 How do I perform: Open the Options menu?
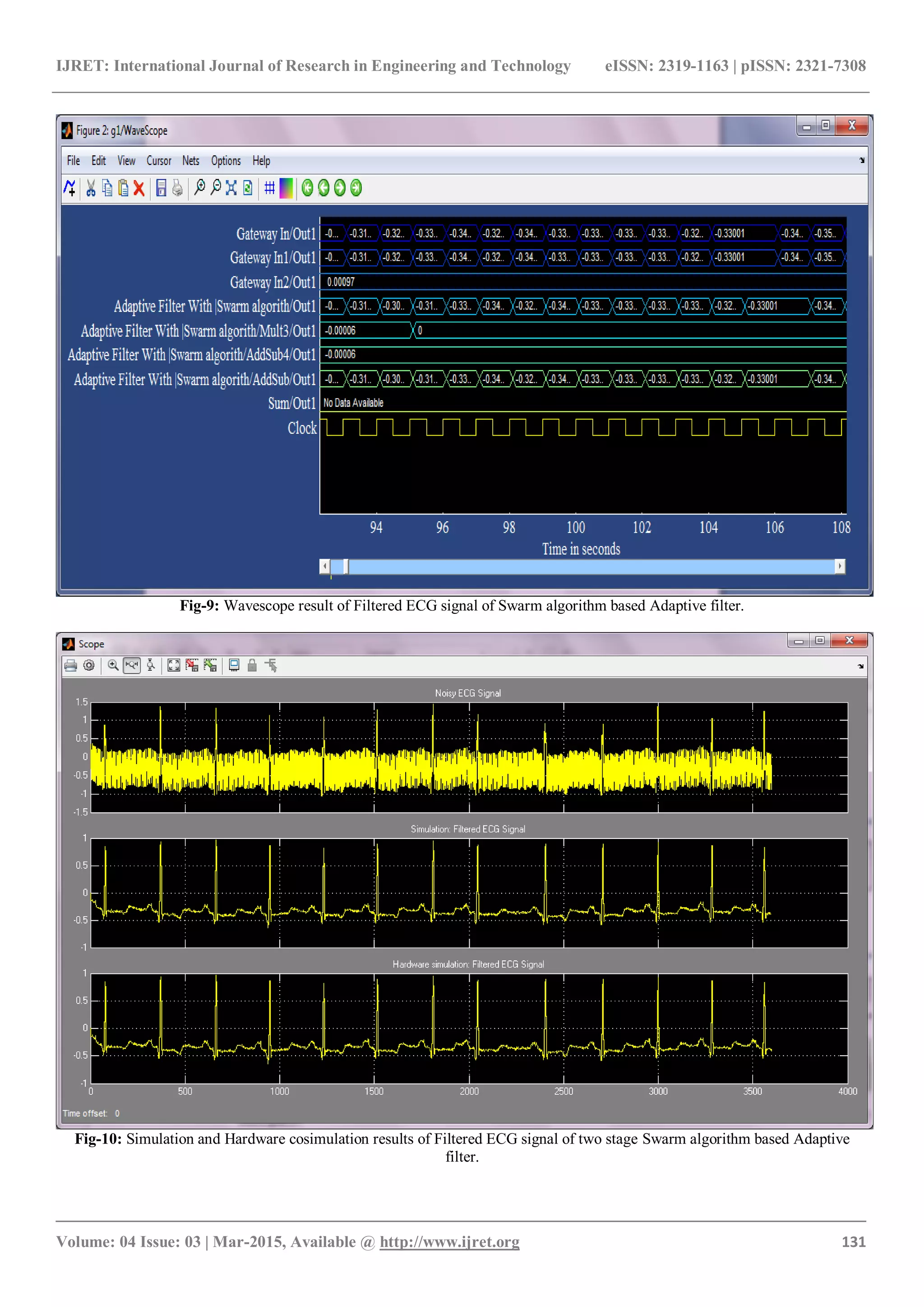pos(226,161)
